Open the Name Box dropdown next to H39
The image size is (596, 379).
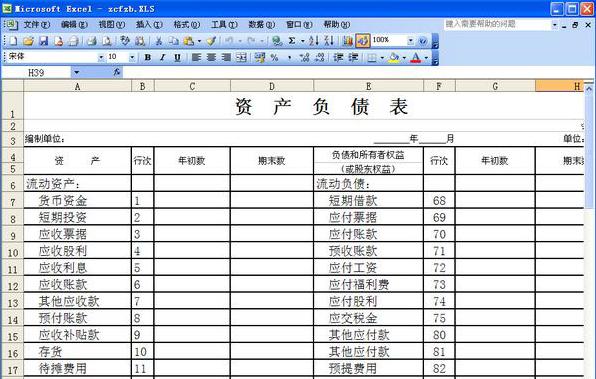click(77, 72)
